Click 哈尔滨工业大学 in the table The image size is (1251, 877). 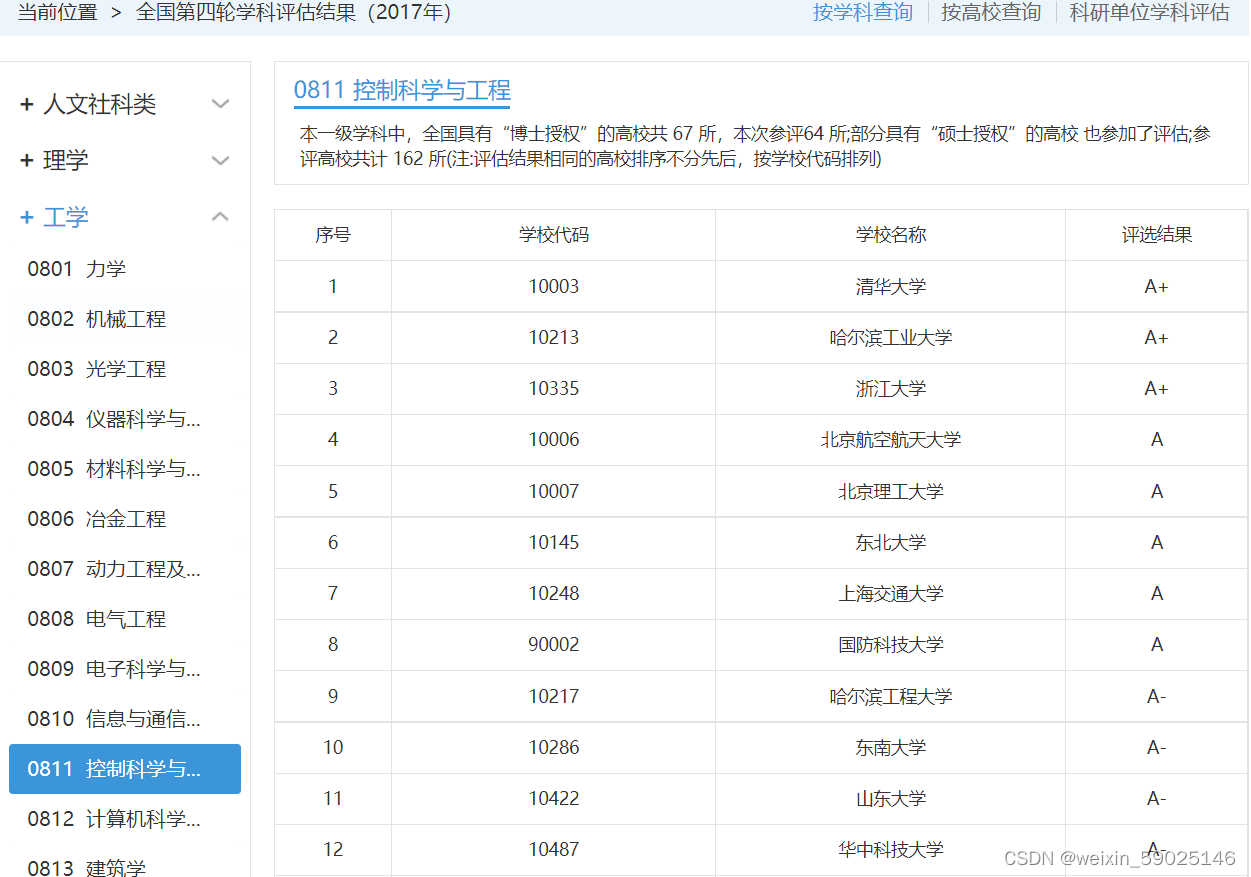point(891,338)
